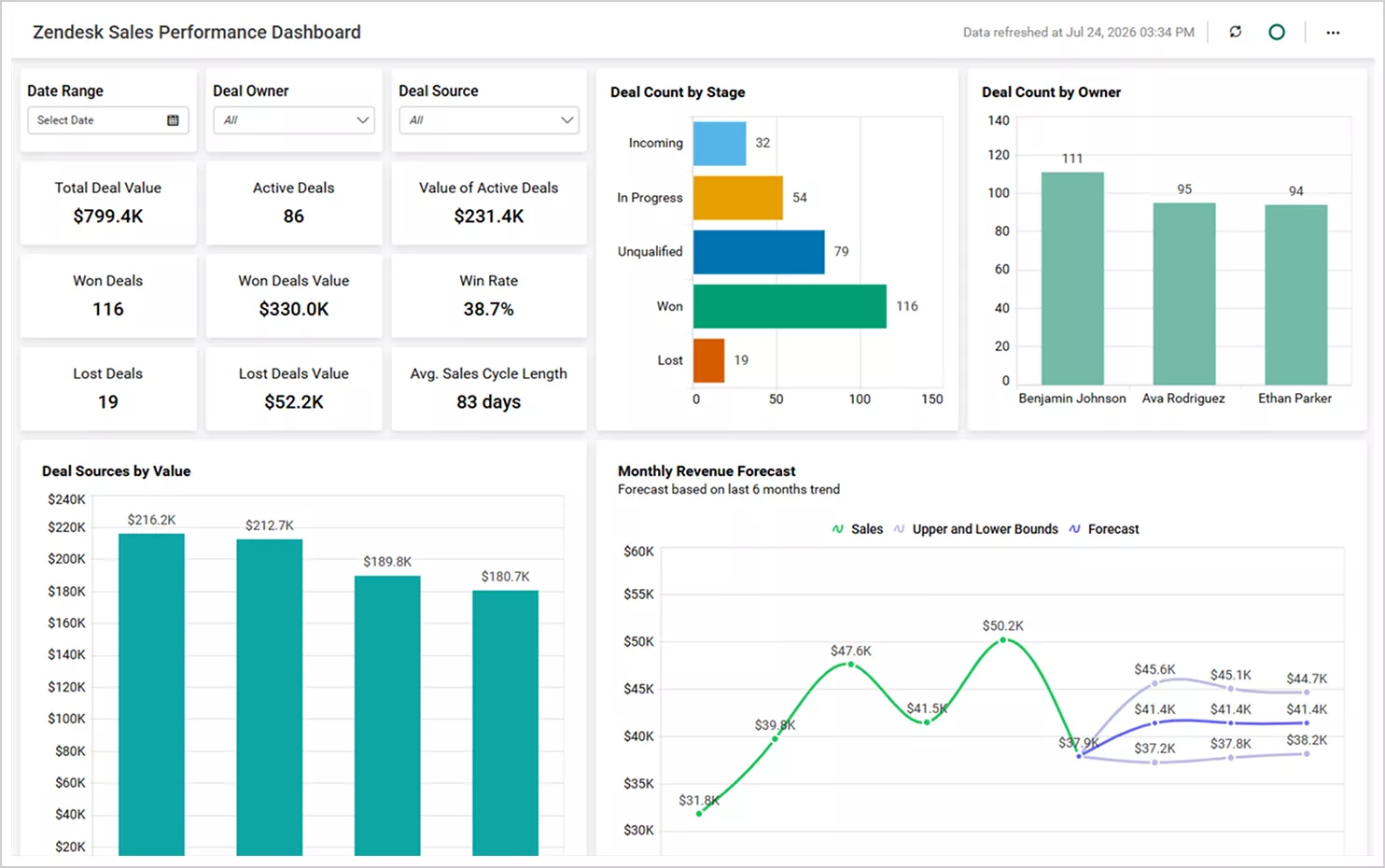The image size is (1385, 868).
Task: Open the Total Deal Value card
Action: 108,203
